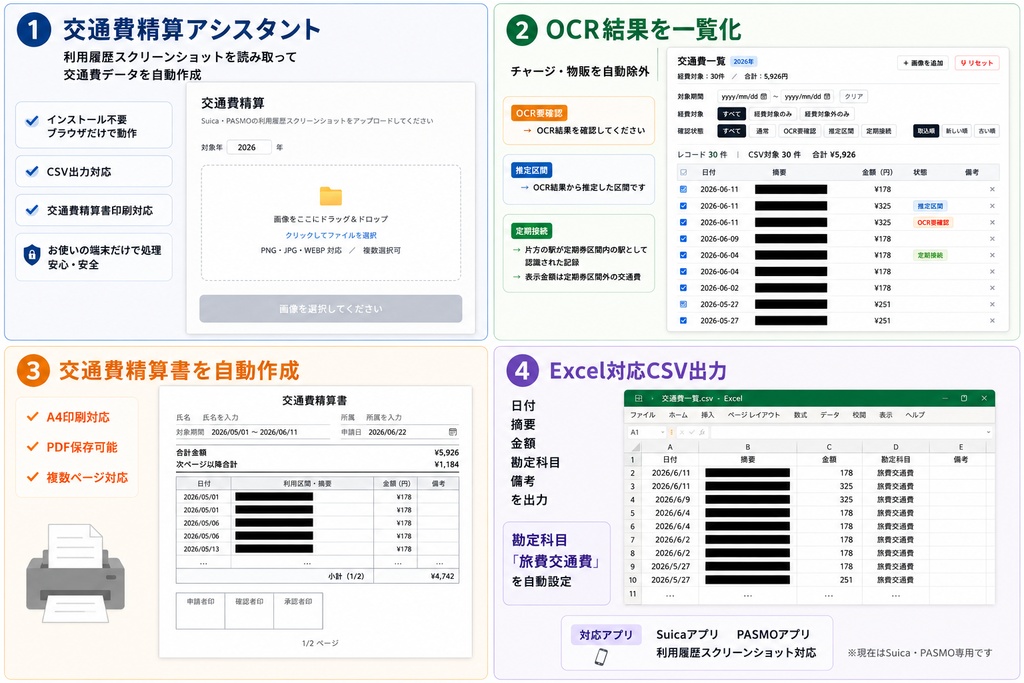The image size is (1024, 683).
Task: Select Excel column header D
Action: pos(896,447)
